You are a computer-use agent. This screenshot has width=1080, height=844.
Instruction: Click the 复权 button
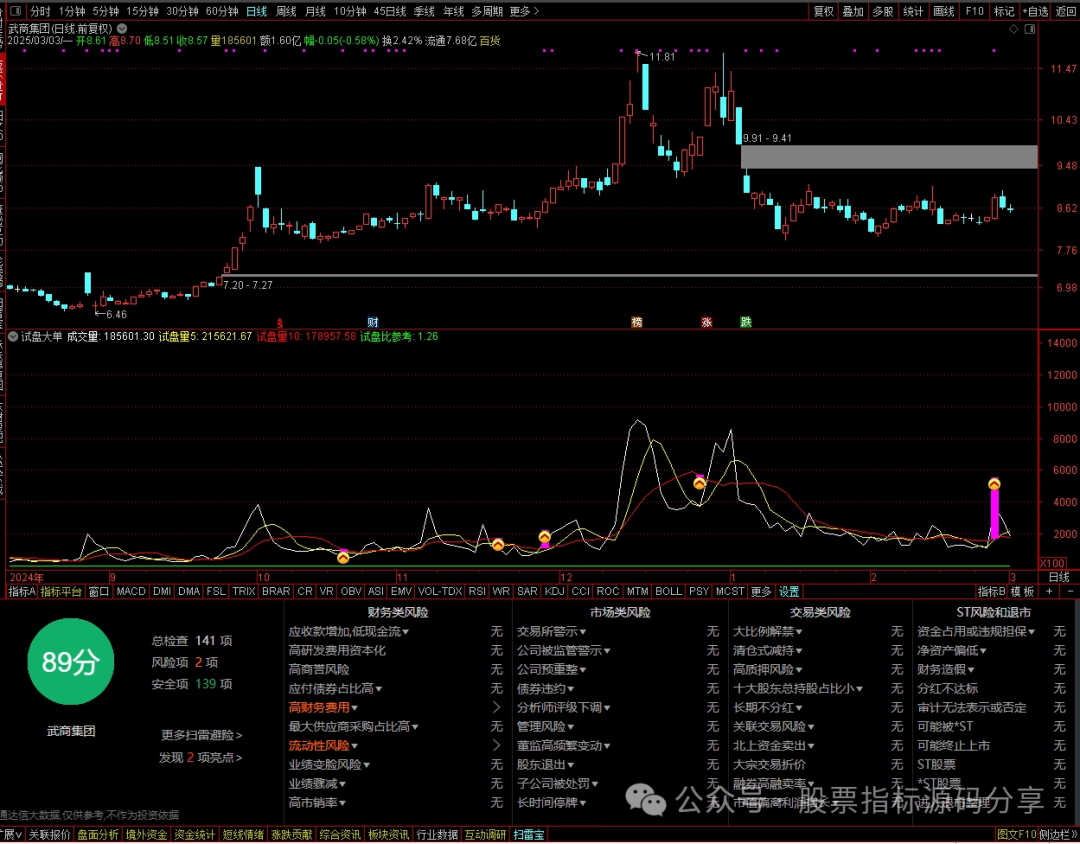[x=824, y=11]
